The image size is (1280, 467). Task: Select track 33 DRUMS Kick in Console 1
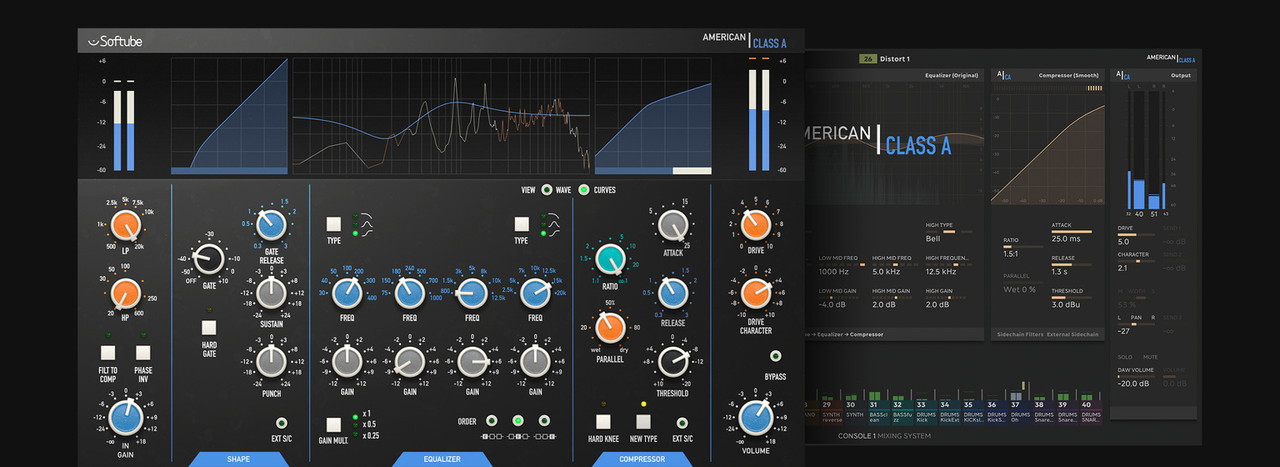[x=920, y=409]
